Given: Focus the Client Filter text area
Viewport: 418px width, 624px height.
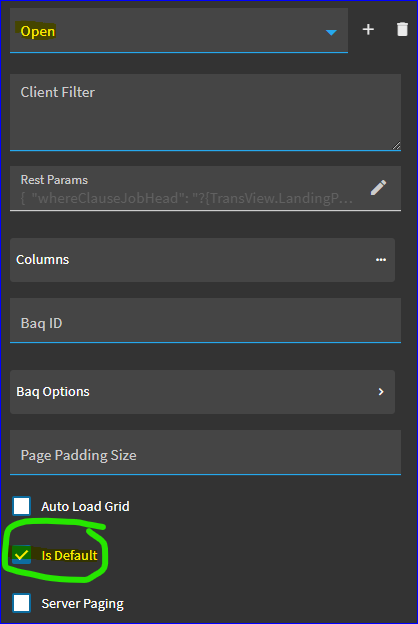Looking at the screenshot, I should [x=205, y=112].
